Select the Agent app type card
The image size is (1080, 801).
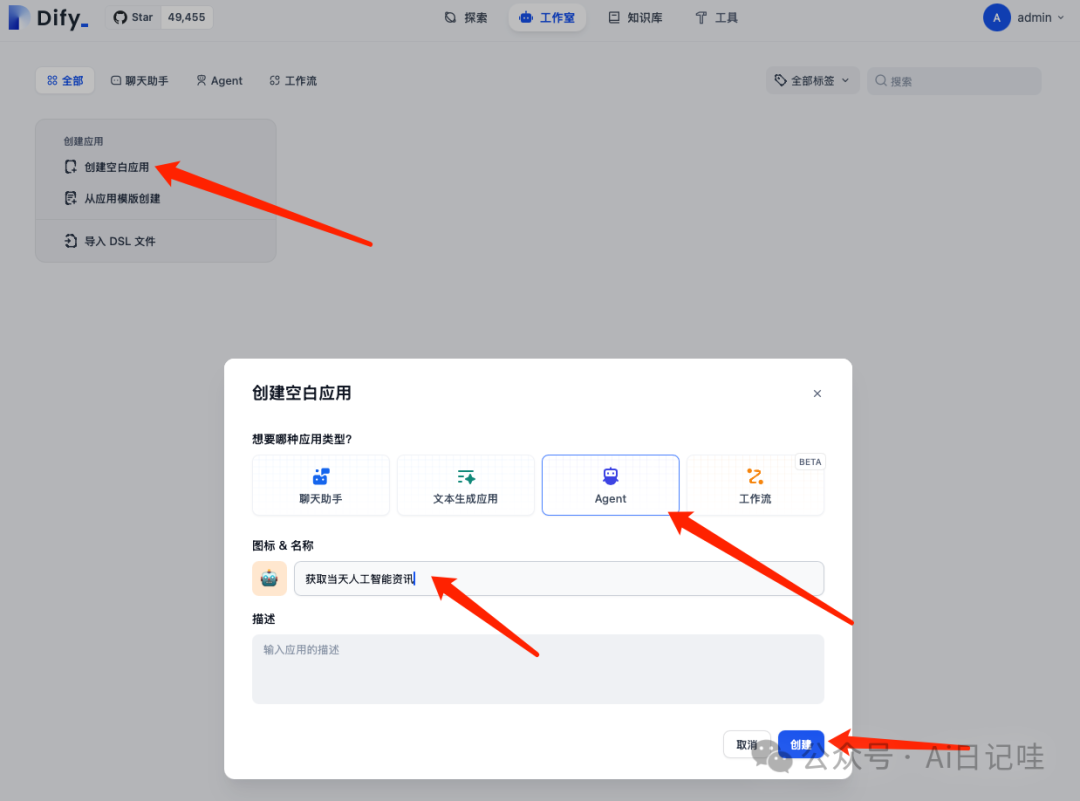pos(610,485)
